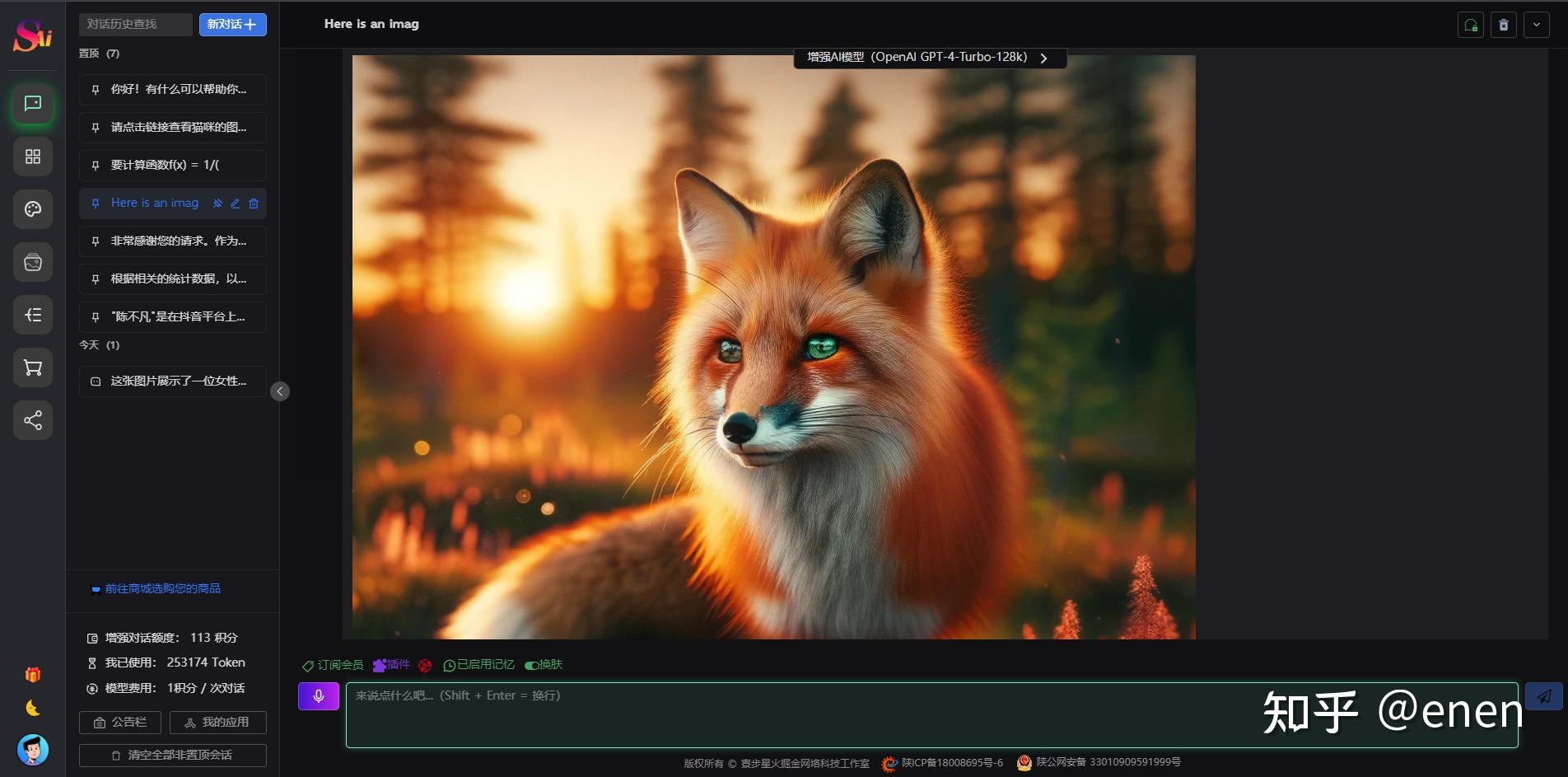Viewport: 1568px width, 777px height.
Task: Click the delete conversation trash icon top right
Action: coord(1503,25)
